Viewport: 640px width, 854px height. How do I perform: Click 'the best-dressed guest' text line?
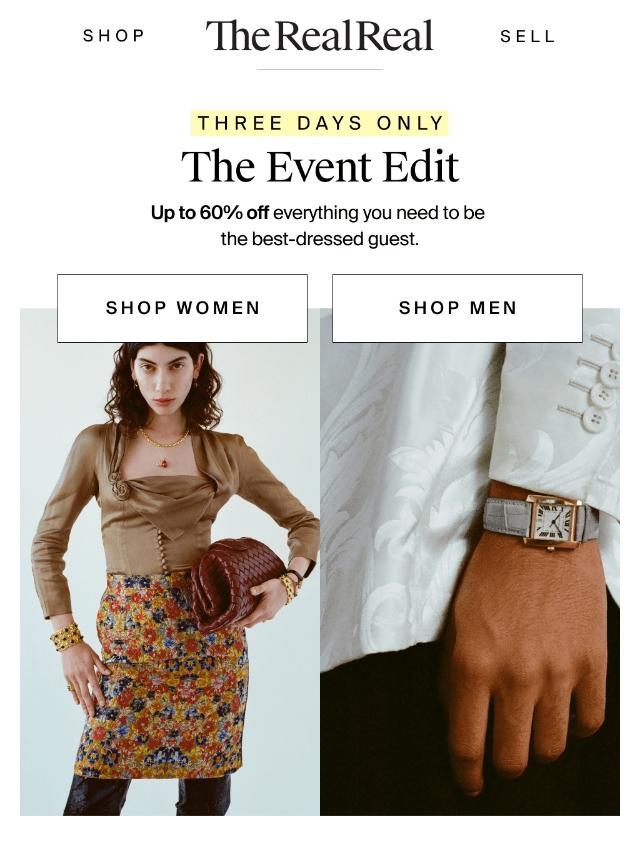tap(320, 239)
